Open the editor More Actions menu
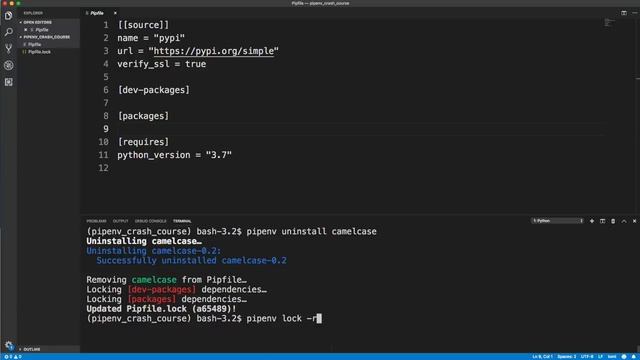The width and height of the screenshot is (640, 360). [635, 13]
